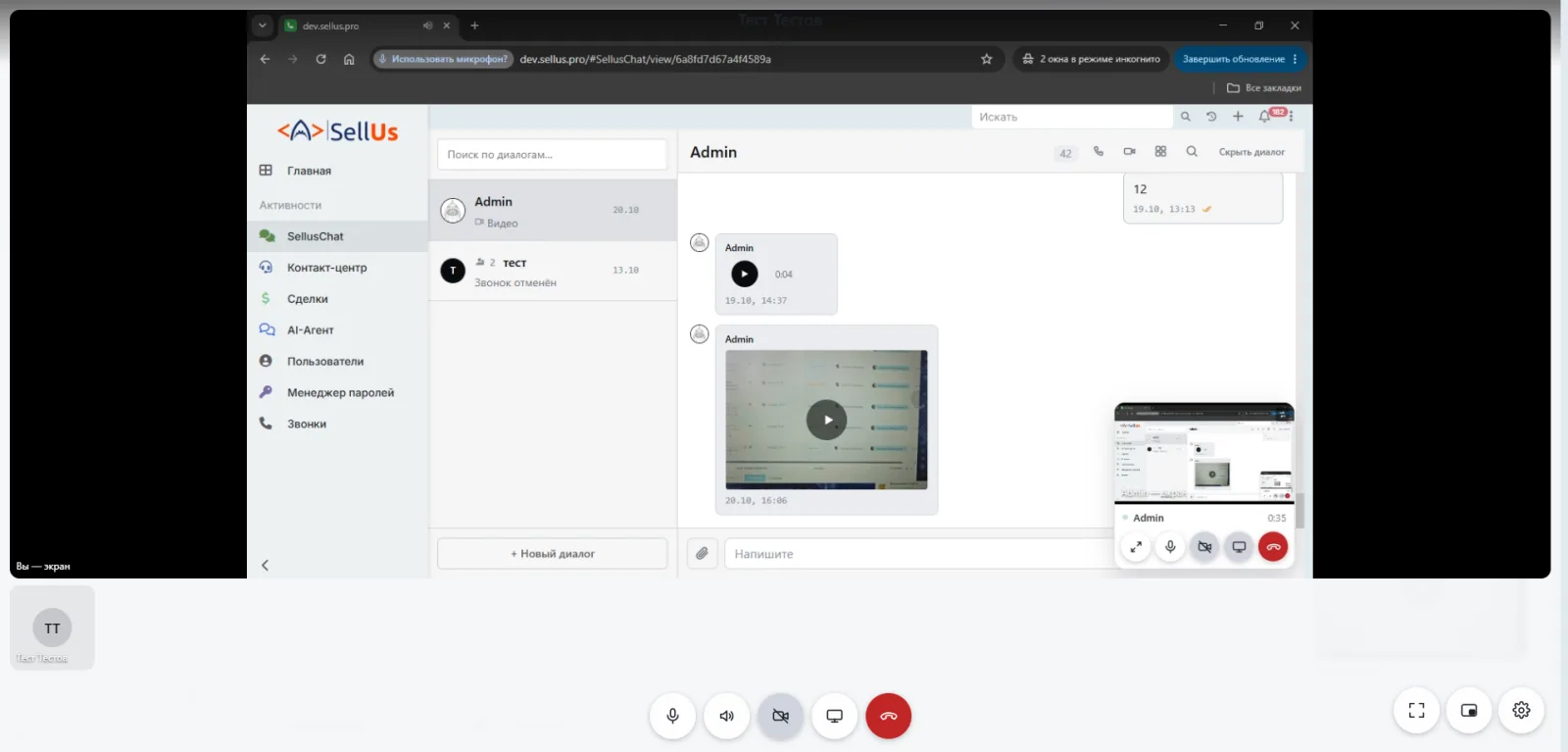1568x752 pixels.
Task: Collapse the left sidebar chevron
Action: 265,565
